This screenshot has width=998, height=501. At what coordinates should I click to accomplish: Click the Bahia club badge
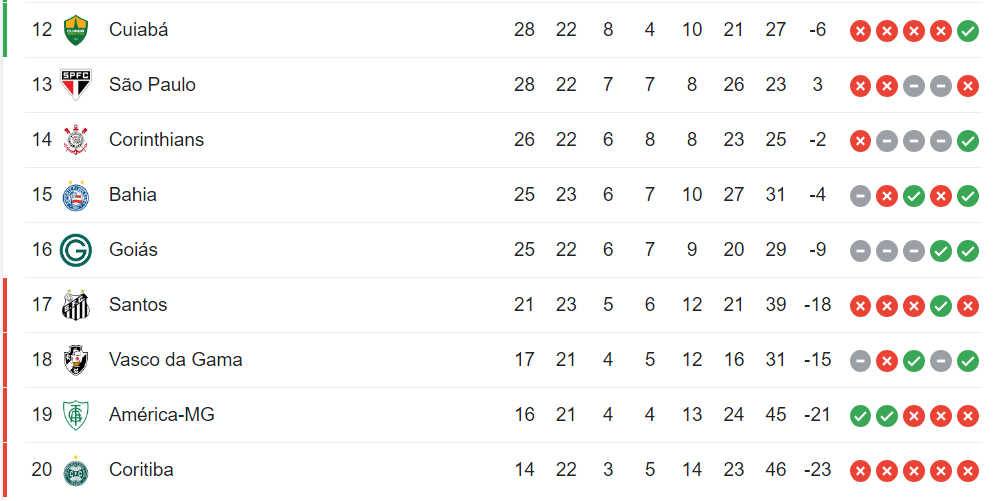click(x=75, y=195)
